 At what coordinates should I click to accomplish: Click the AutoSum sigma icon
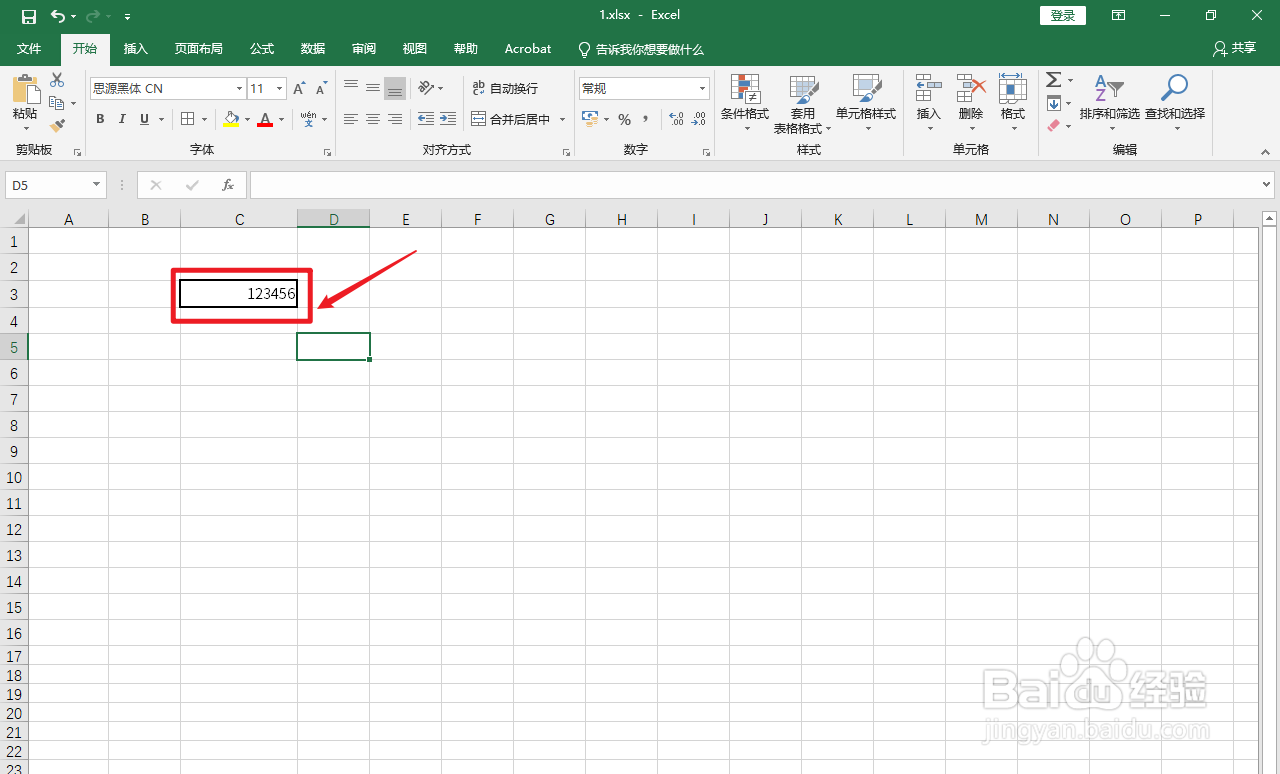(x=1053, y=80)
